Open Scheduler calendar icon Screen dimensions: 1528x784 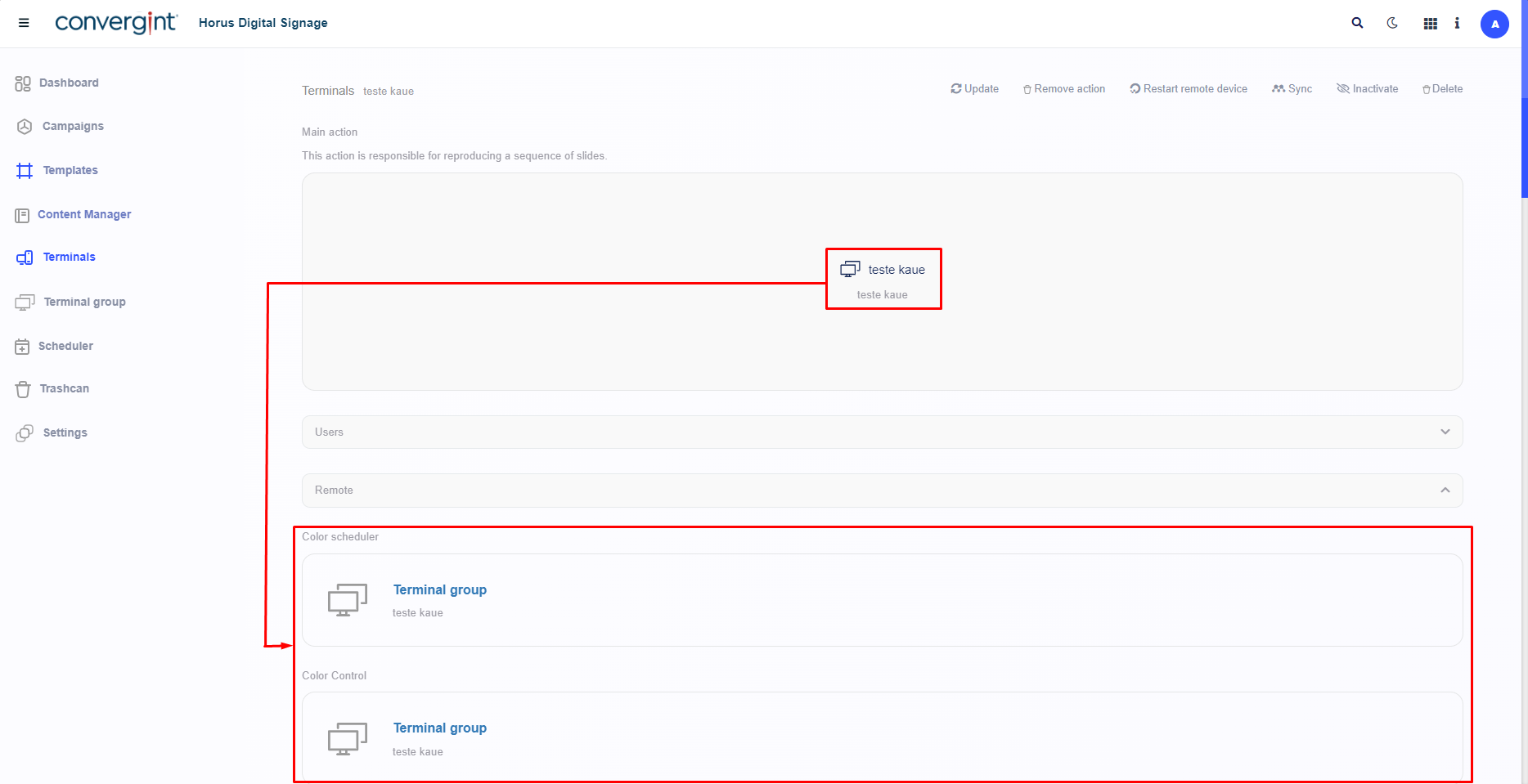pyautogui.click(x=22, y=347)
